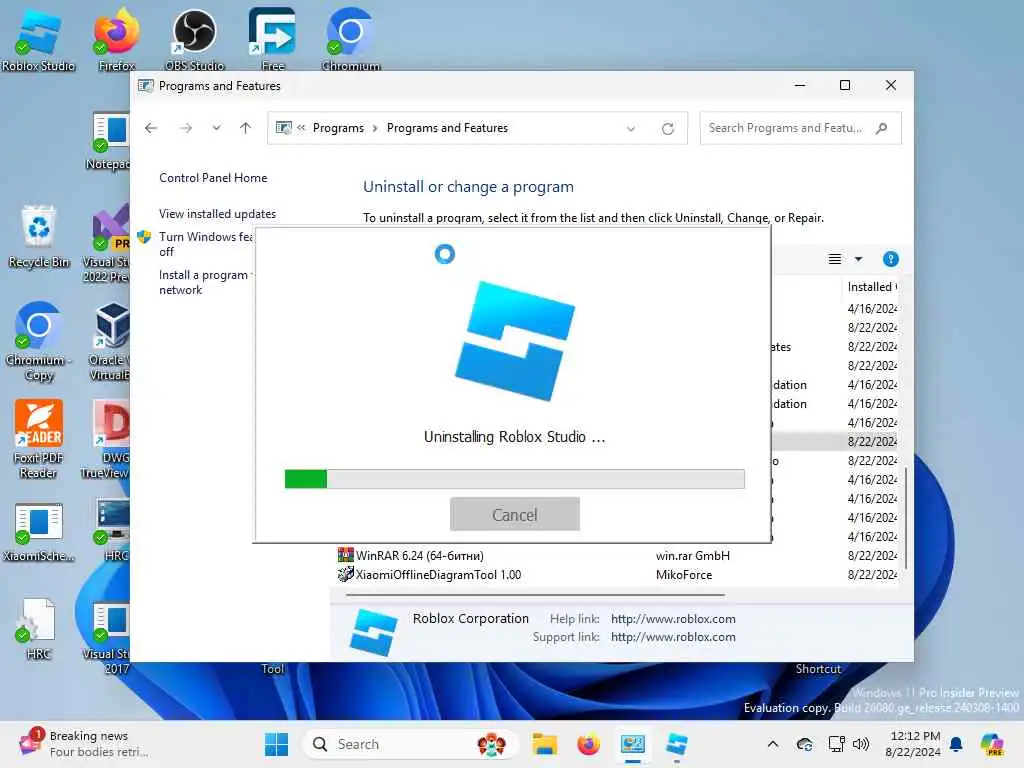The height and width of the screenshot is (768, 1024).
Task: Open the Copilot preview taskbar icon
Action: (x=992, y=744)
